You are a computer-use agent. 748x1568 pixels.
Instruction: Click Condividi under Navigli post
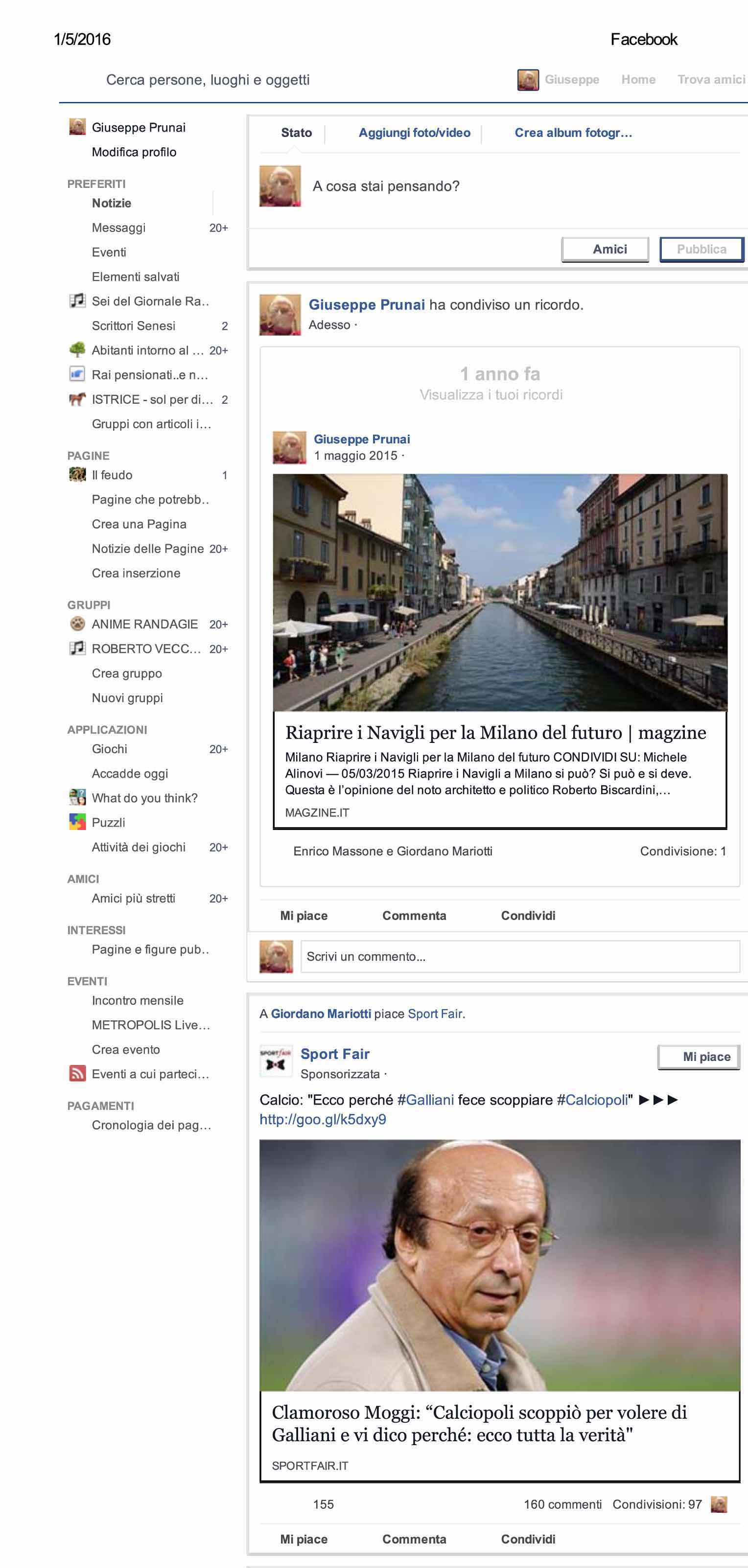click(x=528, y=916)
